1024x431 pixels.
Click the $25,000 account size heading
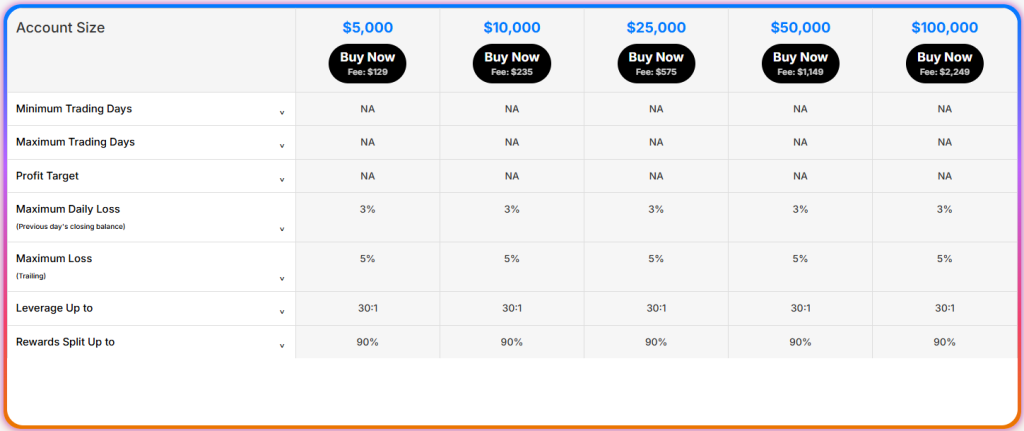656,28
